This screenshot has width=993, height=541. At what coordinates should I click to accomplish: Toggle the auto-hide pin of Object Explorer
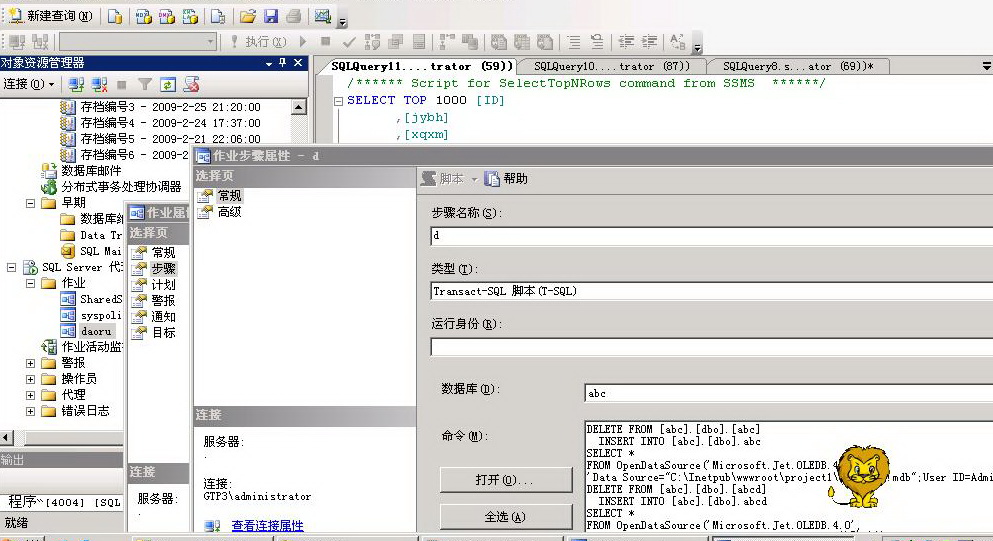click(x=282, y=63)
